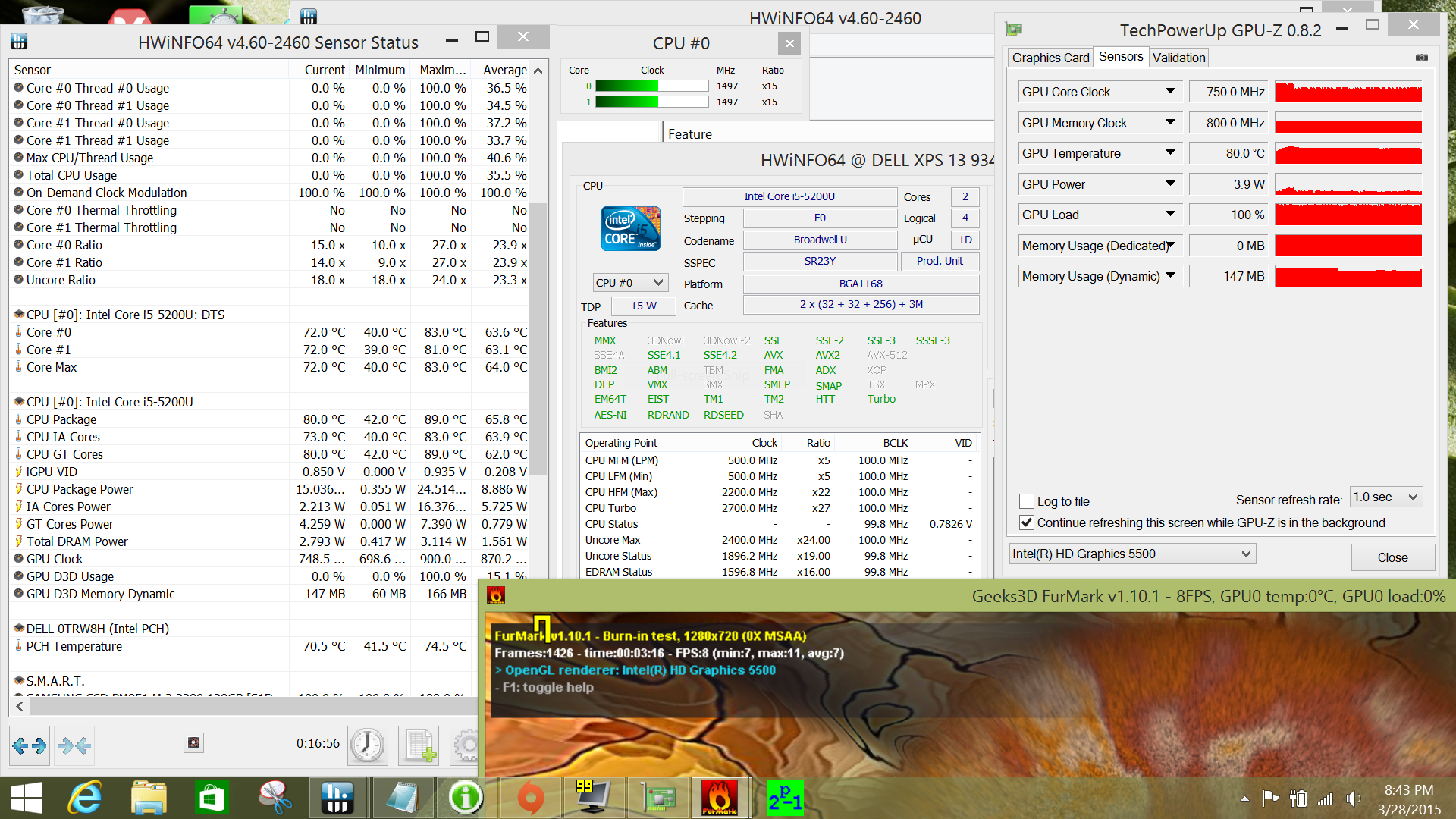1456x819 pixels.
Task: Click the expand columns arrows button
Action: click(x=30, y=745)
